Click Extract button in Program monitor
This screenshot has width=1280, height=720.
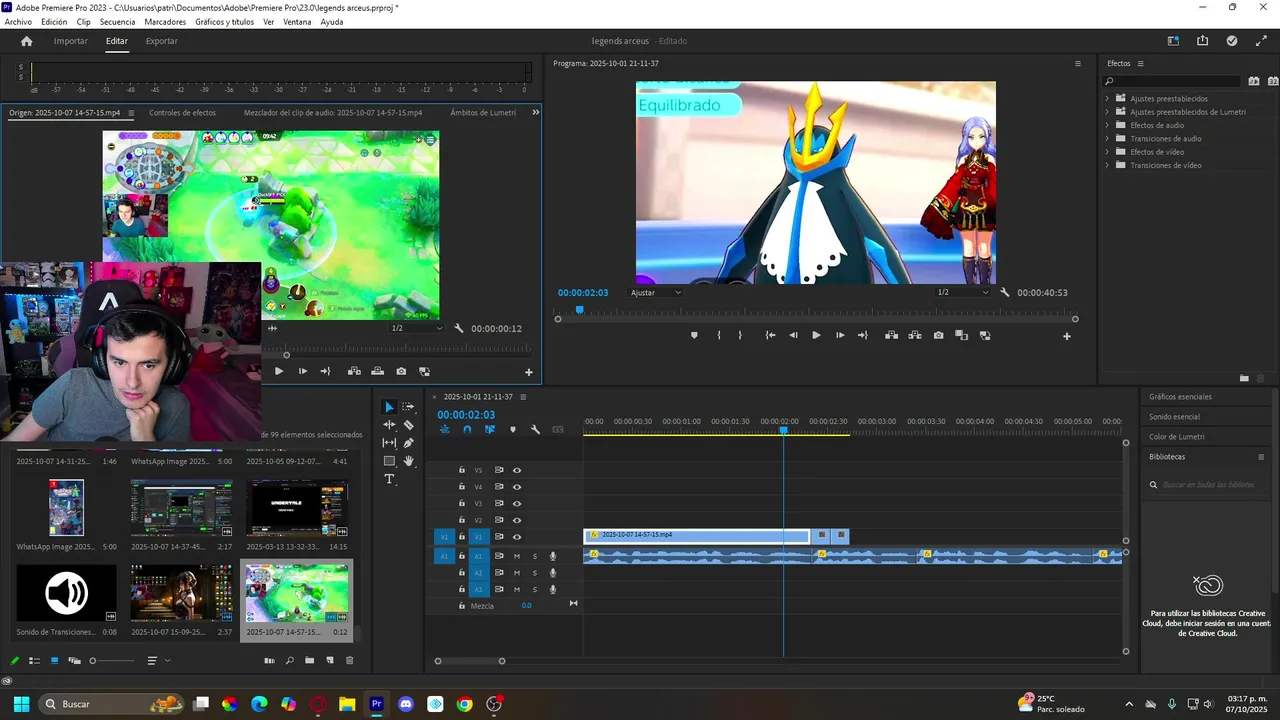click(x=914, y=335)
